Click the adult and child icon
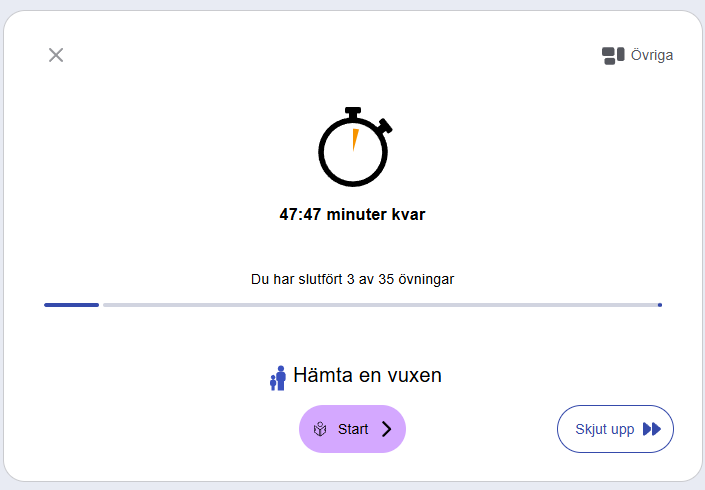 click(x=278, y=378)
